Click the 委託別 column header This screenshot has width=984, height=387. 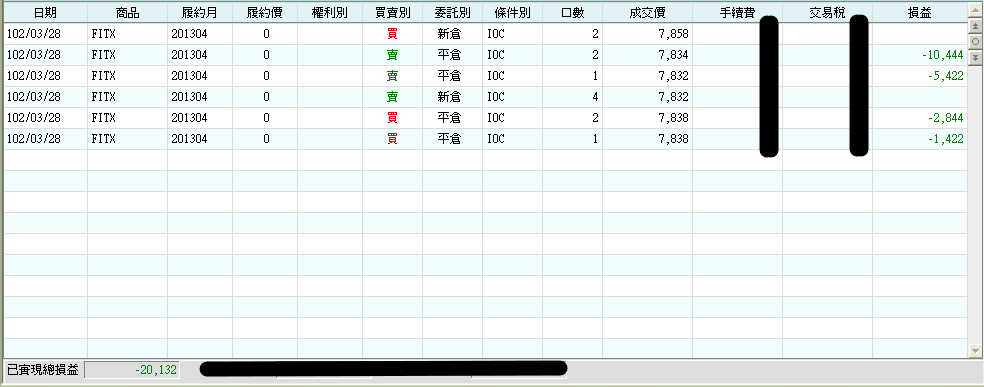tap(452, 13)
